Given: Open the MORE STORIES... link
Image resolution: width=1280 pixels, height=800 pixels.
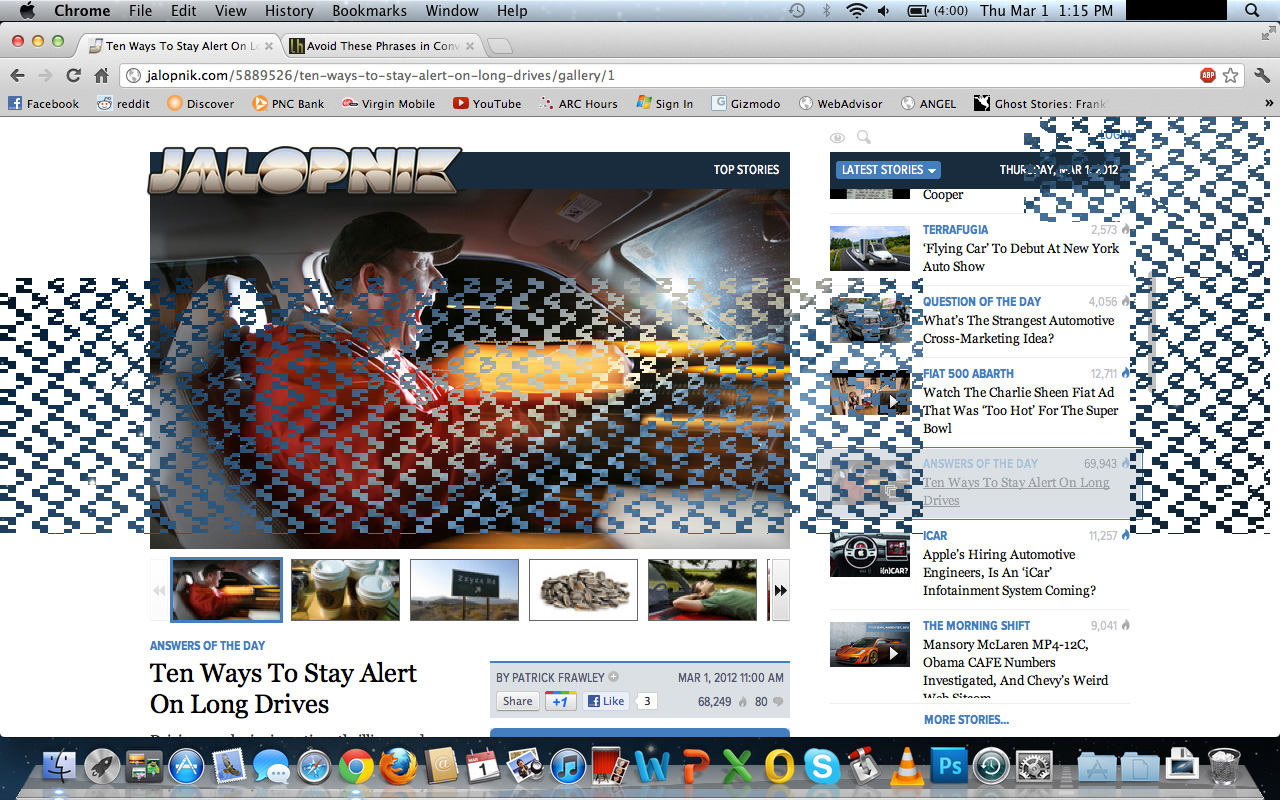Looking at the screenshot, I should (x=966, y=719).
